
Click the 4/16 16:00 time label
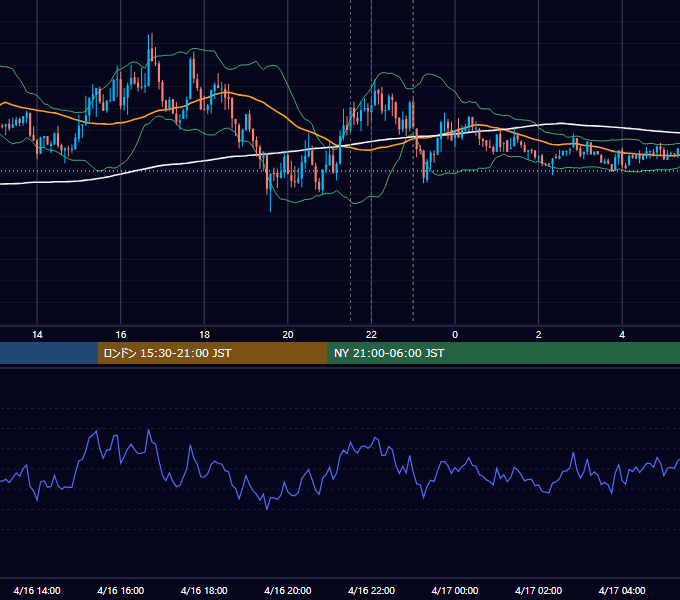click(121, 590)
